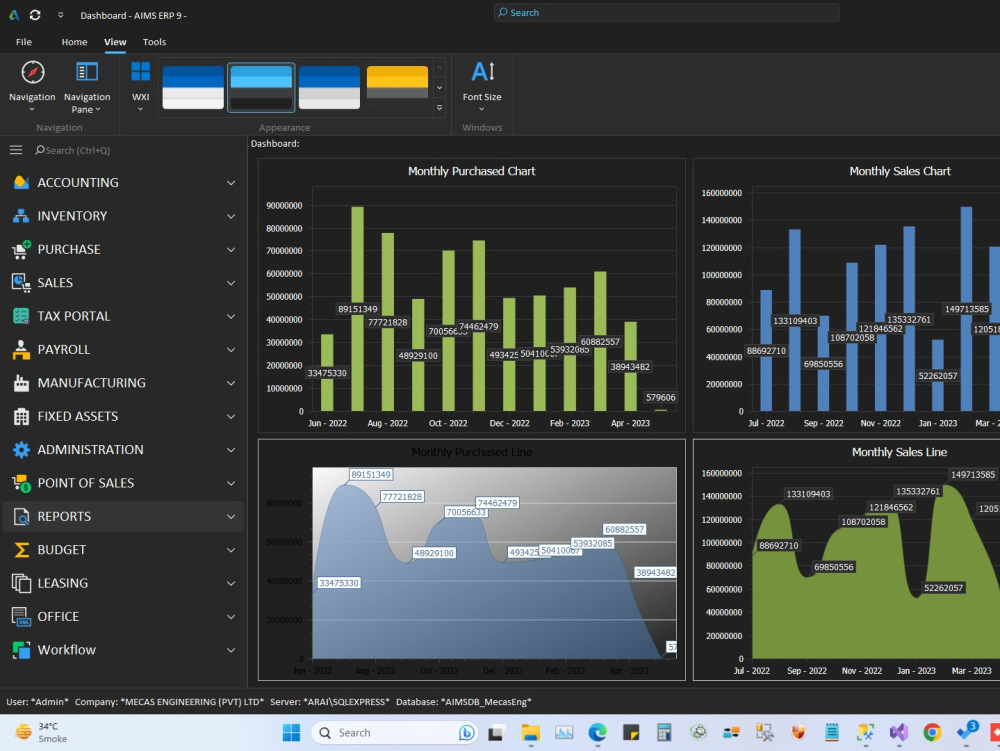Image resolution: width=1000 pixels, height=751 pixels.
Task: Open Google Chrome from taskbar
Action: (x=932, y=733)
